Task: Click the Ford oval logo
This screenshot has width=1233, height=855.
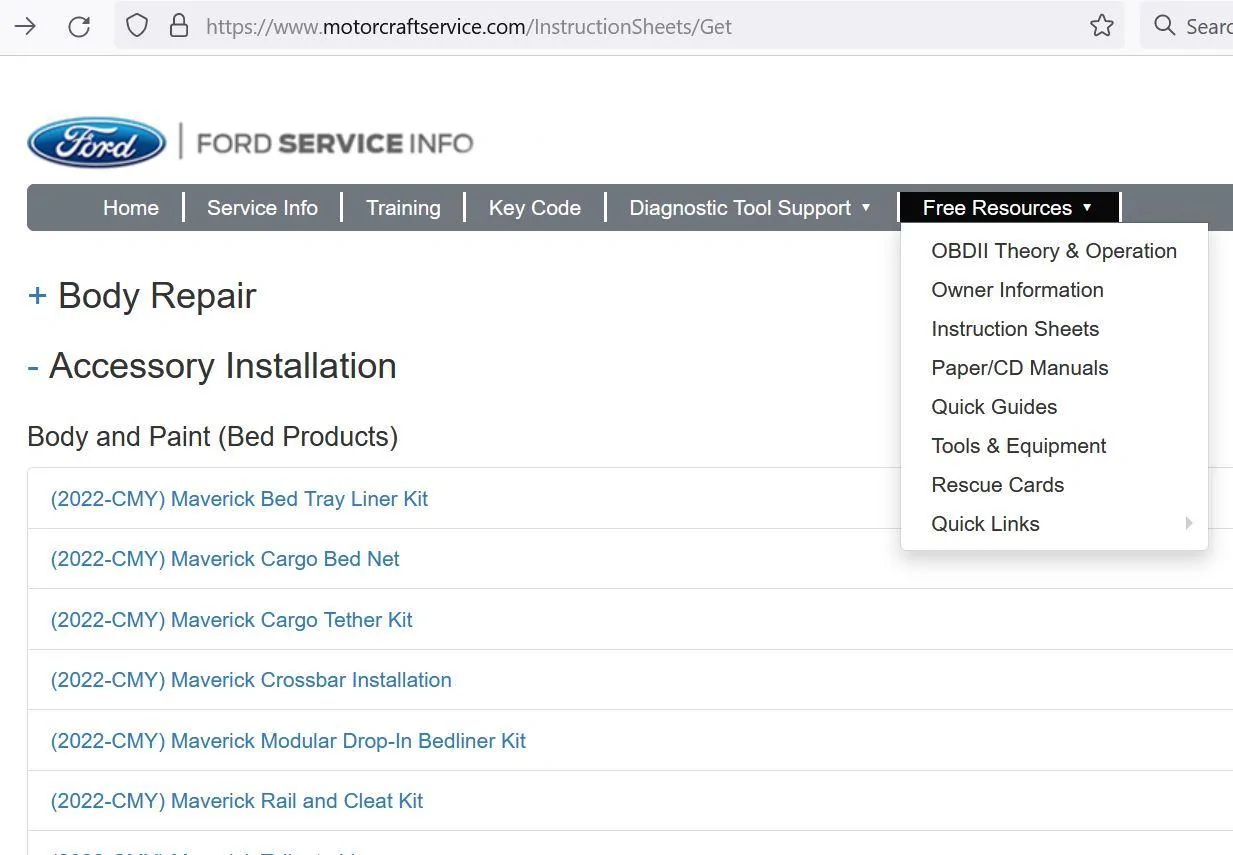Action: 96,143
